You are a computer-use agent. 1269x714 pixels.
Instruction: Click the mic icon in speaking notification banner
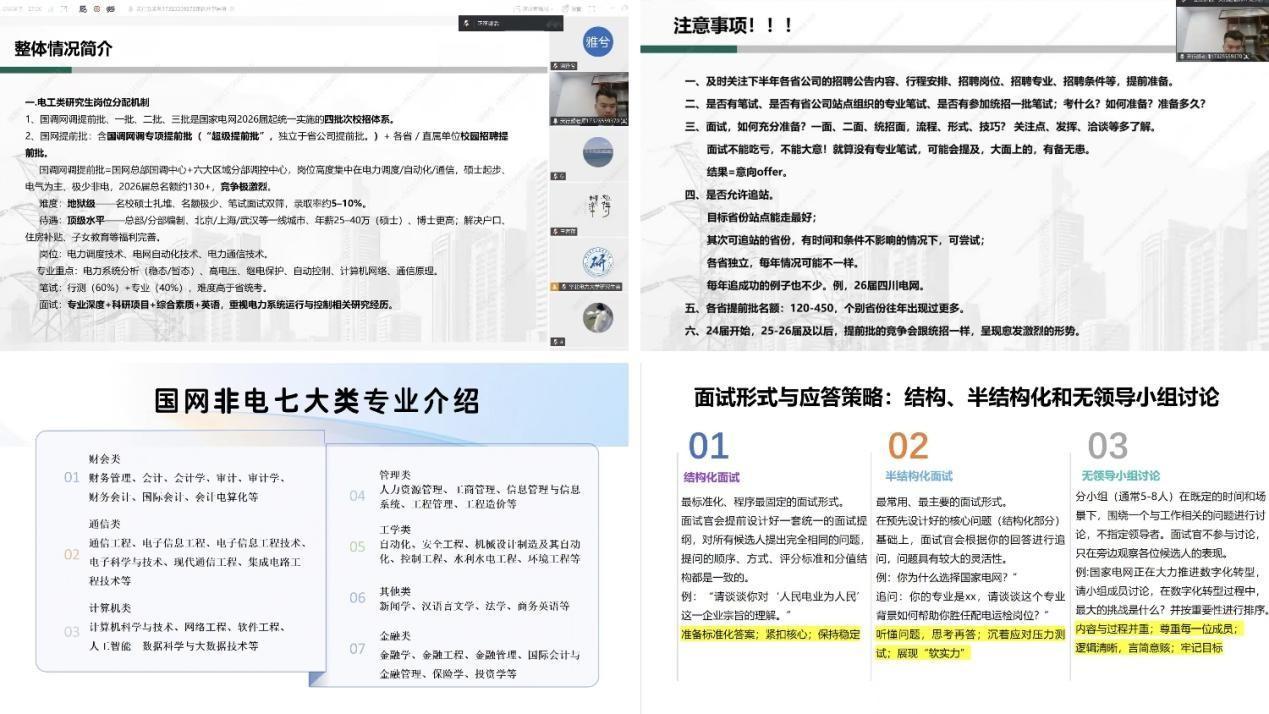pos(467,23)
